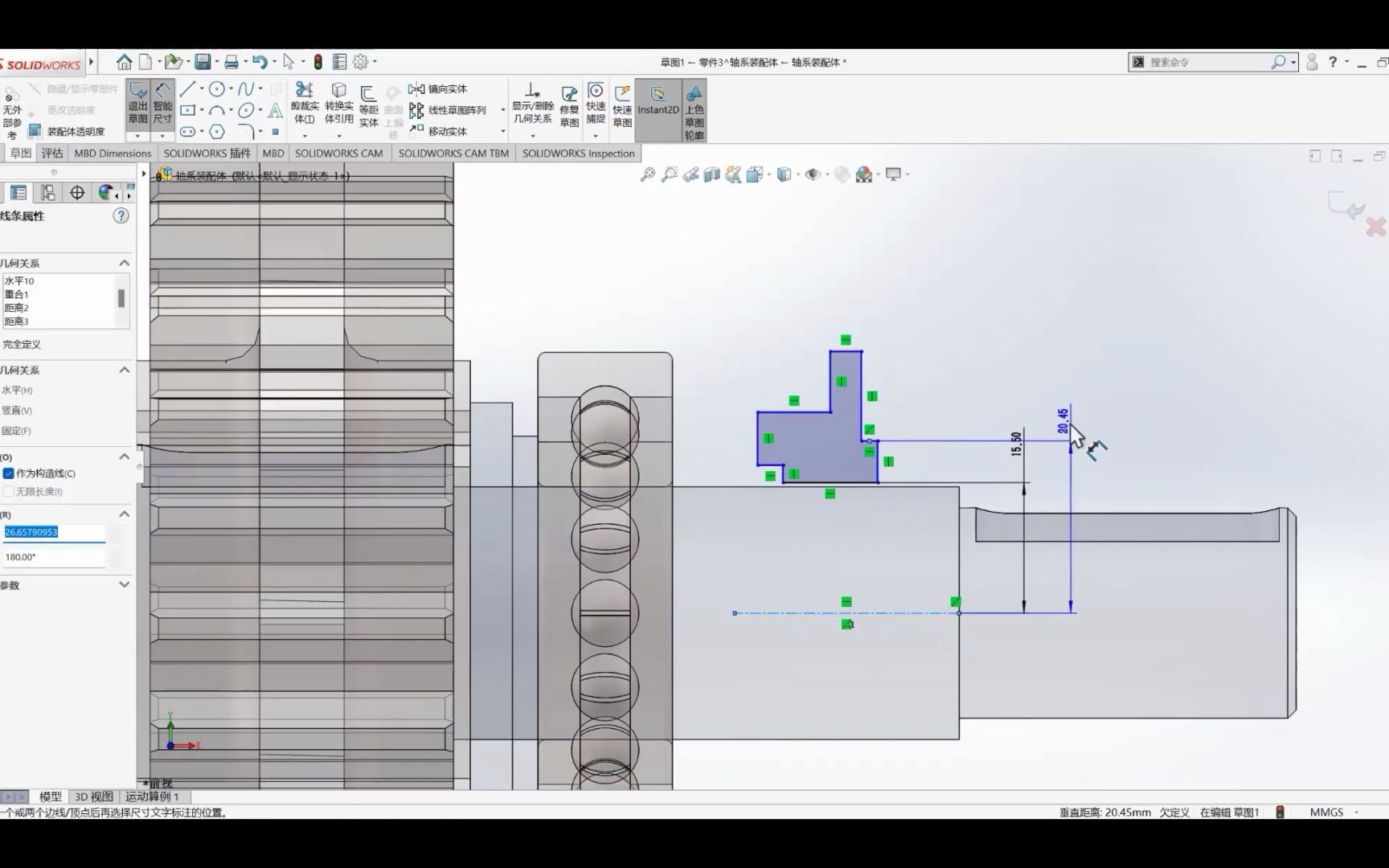This screenshot has width=1389, height=868.
Task: Click the Save floppy disk icon
Action: (203, 62)
